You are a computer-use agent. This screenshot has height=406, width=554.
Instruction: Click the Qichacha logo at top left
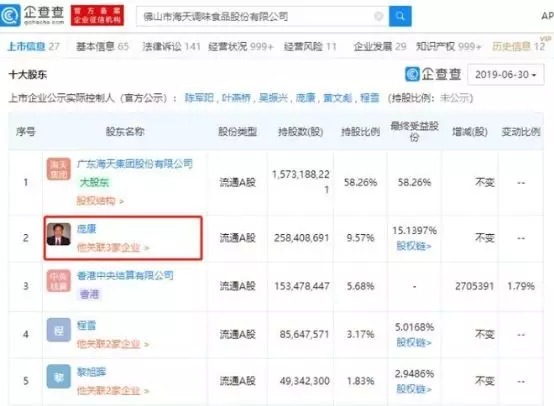(x=33, y=16)
